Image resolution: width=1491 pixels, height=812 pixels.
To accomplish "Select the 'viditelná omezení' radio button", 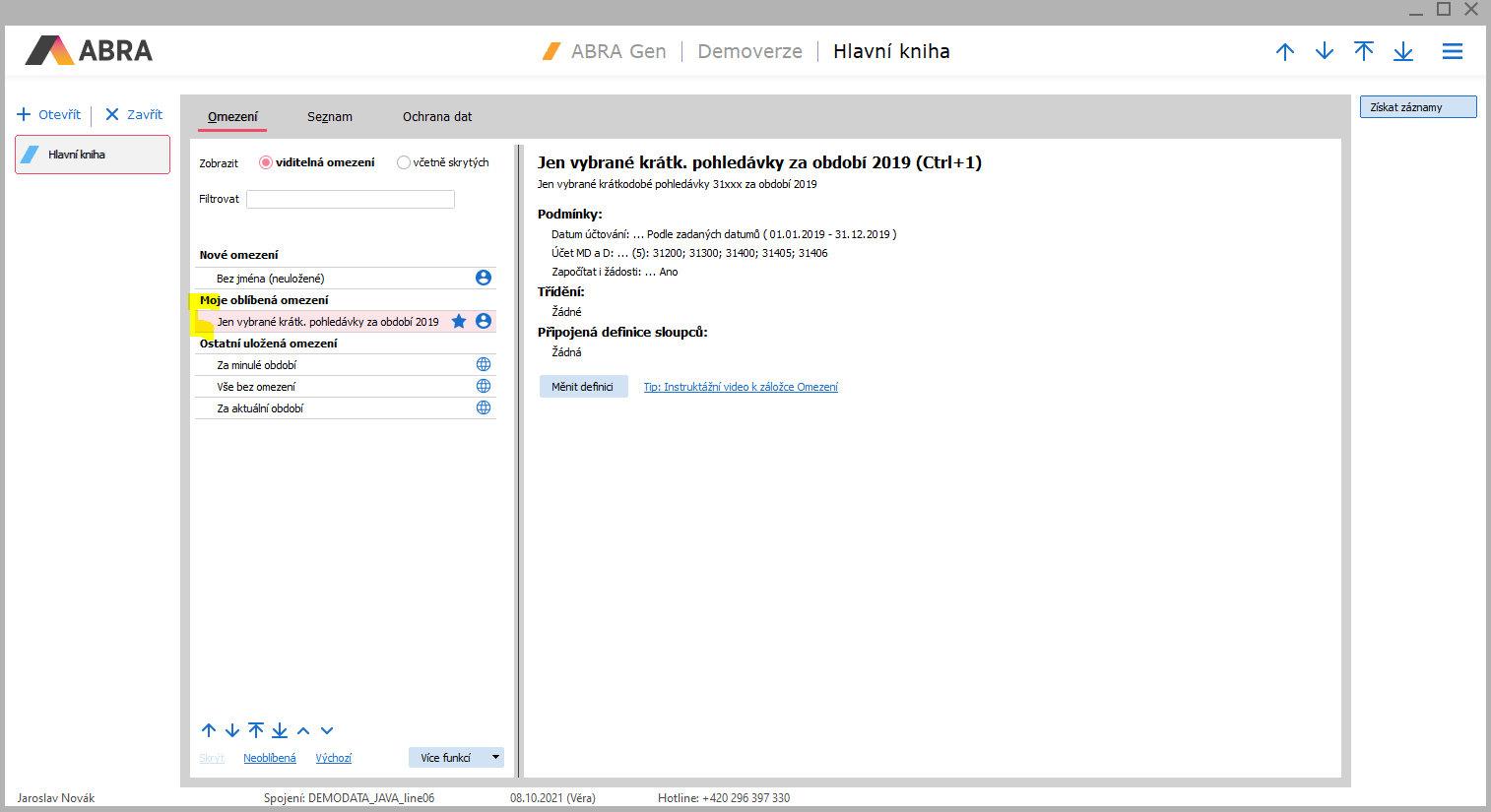I will pyautogui.click(x=266, y=162).
